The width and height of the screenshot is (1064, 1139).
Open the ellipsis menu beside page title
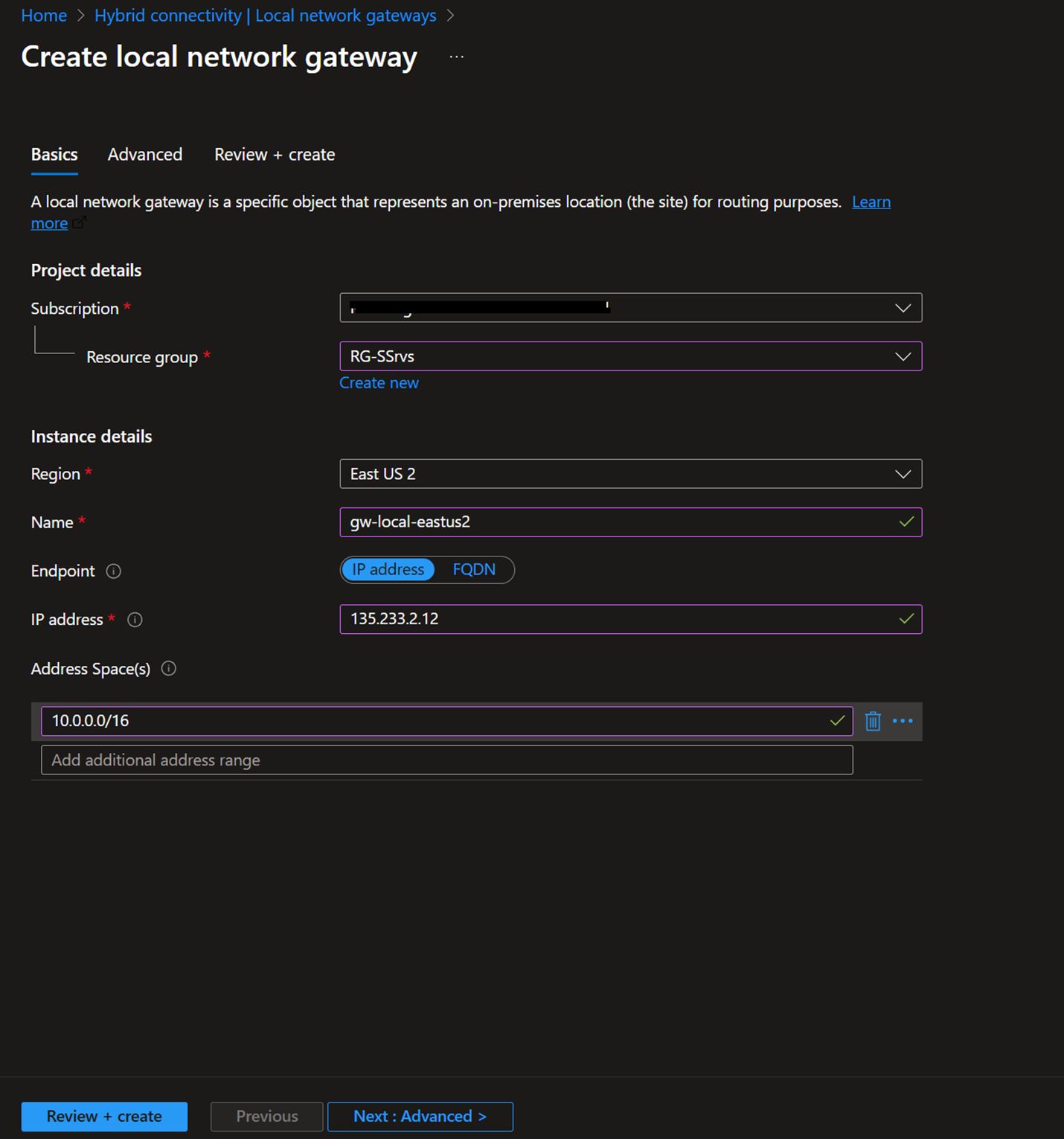coord(456,57)
